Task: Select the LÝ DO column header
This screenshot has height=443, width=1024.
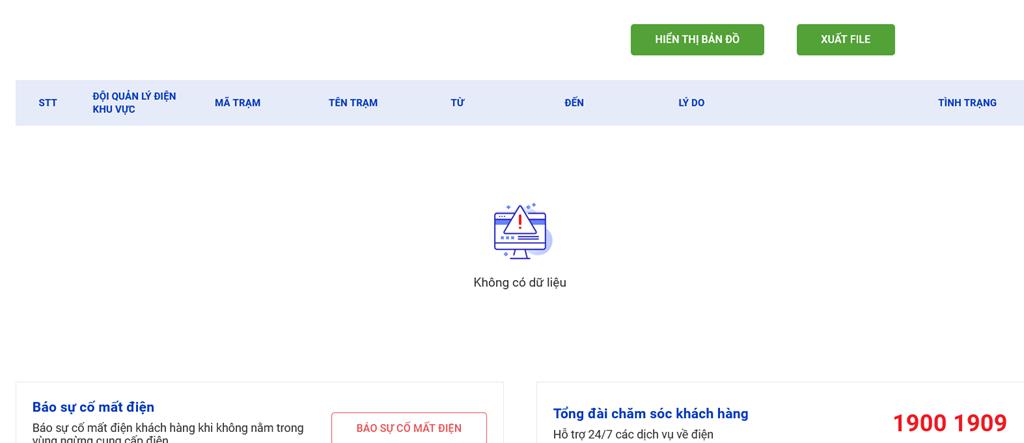Action: 691,103
